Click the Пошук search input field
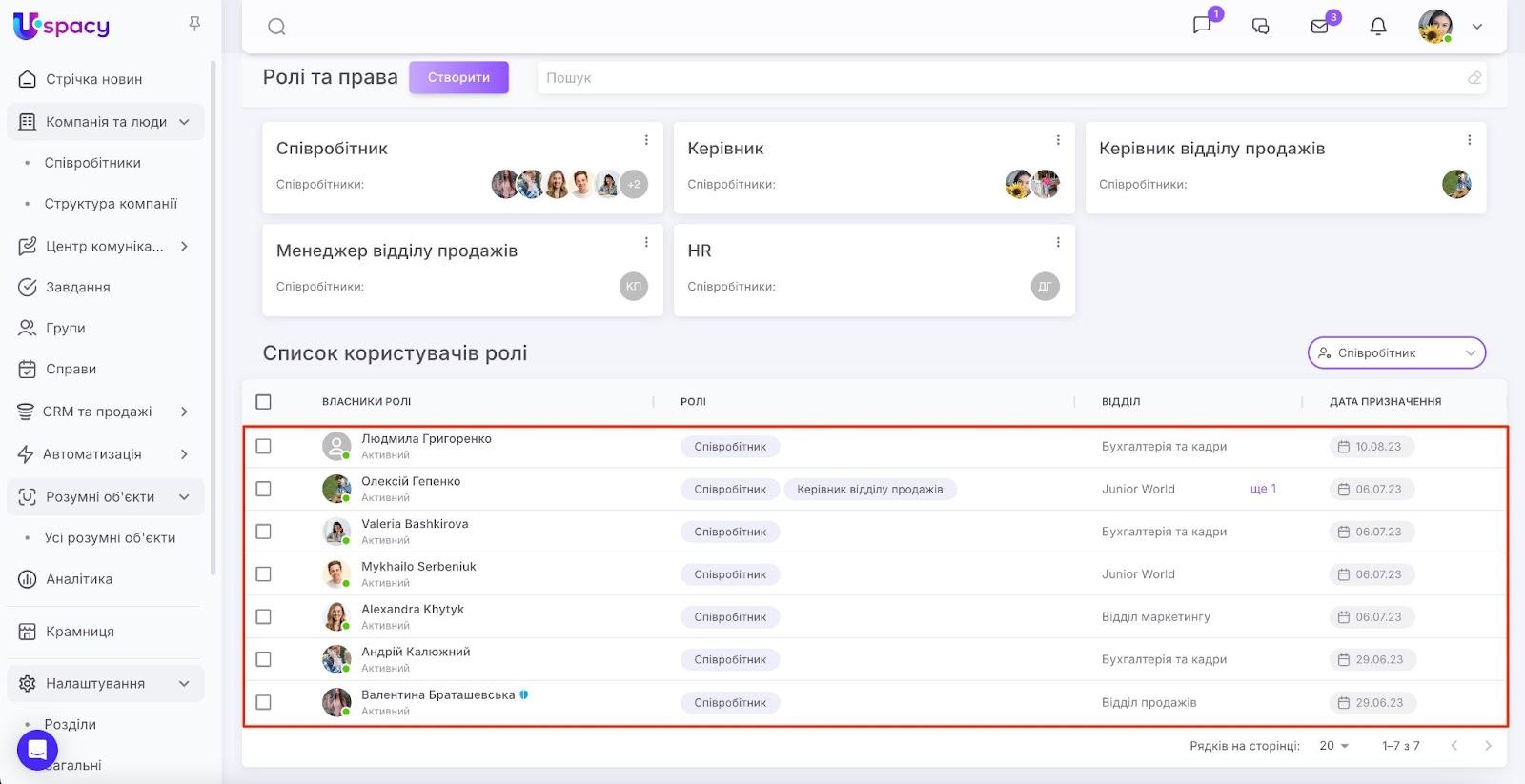1525x784 pixels. (x=1001, y=78)
